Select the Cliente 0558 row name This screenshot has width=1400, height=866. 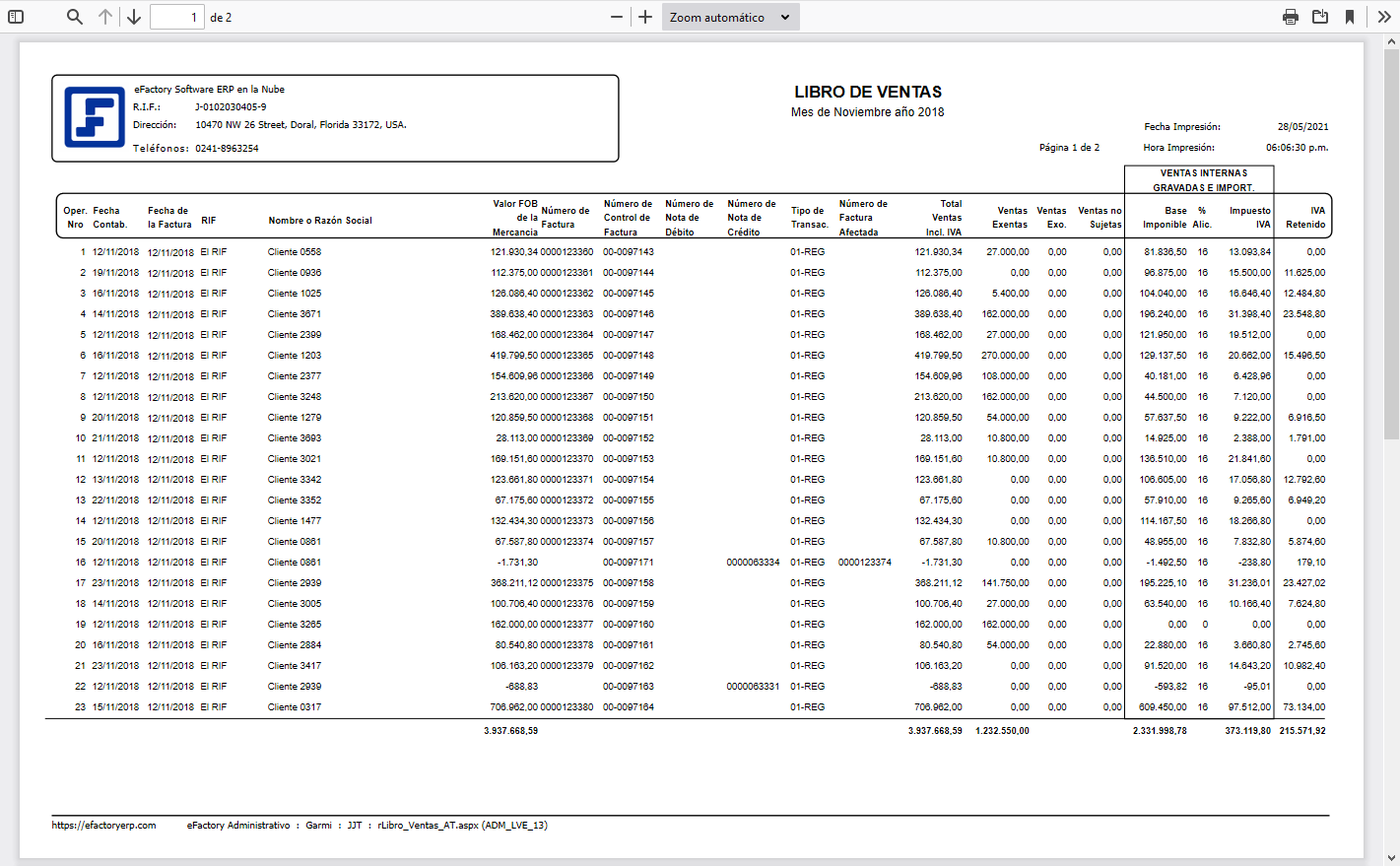(x=295, y=252)
